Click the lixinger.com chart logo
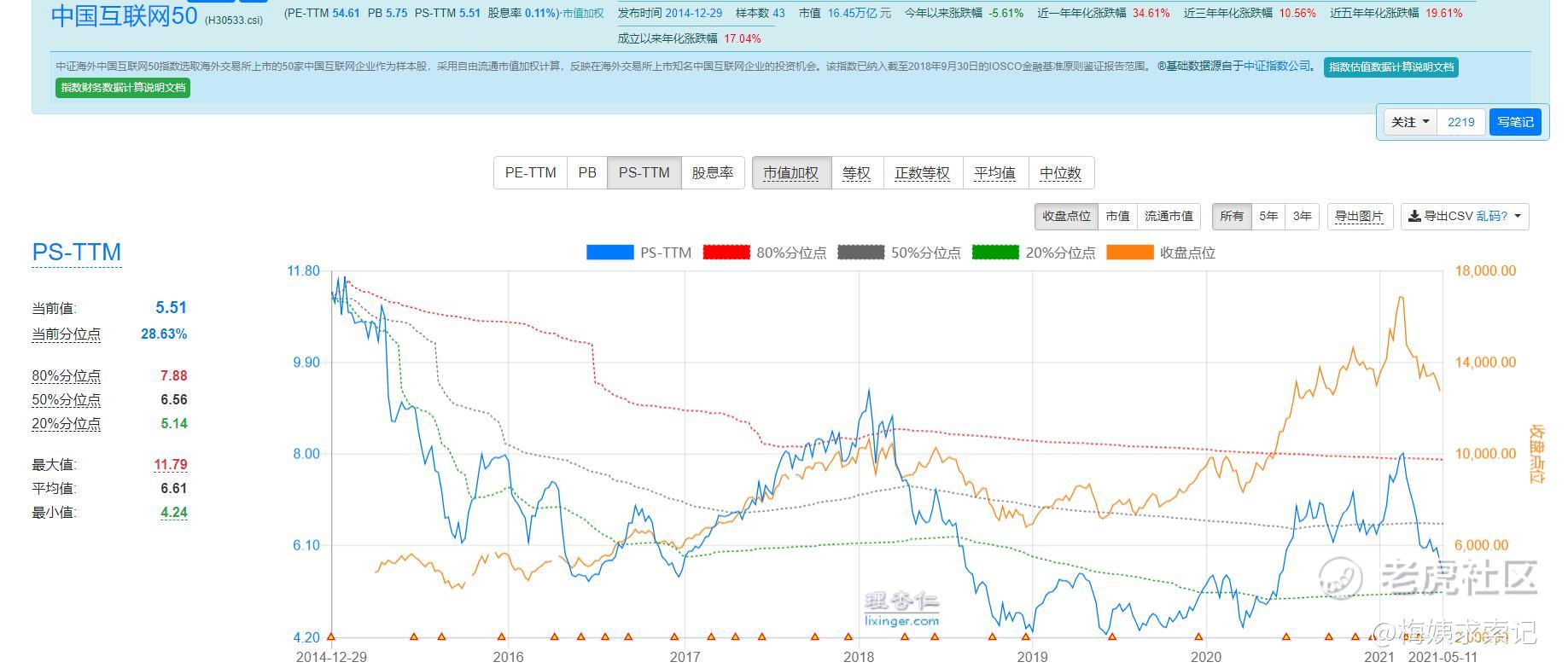This screenshot has height=668, width=1568. pyautogui.click(x=901, y=610)
